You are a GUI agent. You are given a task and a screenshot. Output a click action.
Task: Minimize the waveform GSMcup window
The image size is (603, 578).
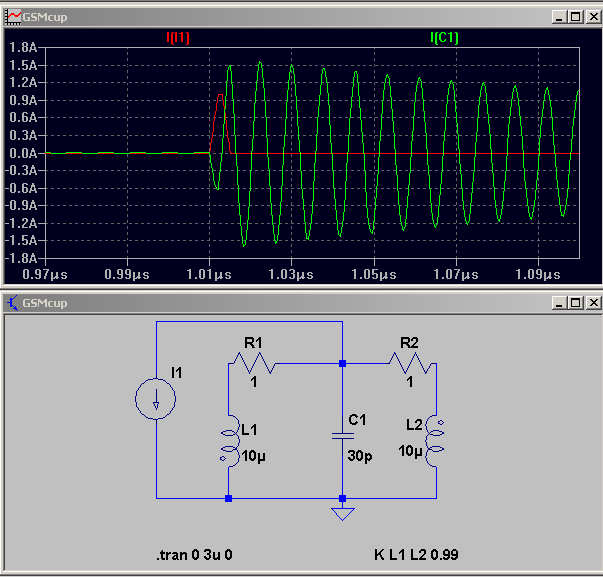[x=559, y=17]
